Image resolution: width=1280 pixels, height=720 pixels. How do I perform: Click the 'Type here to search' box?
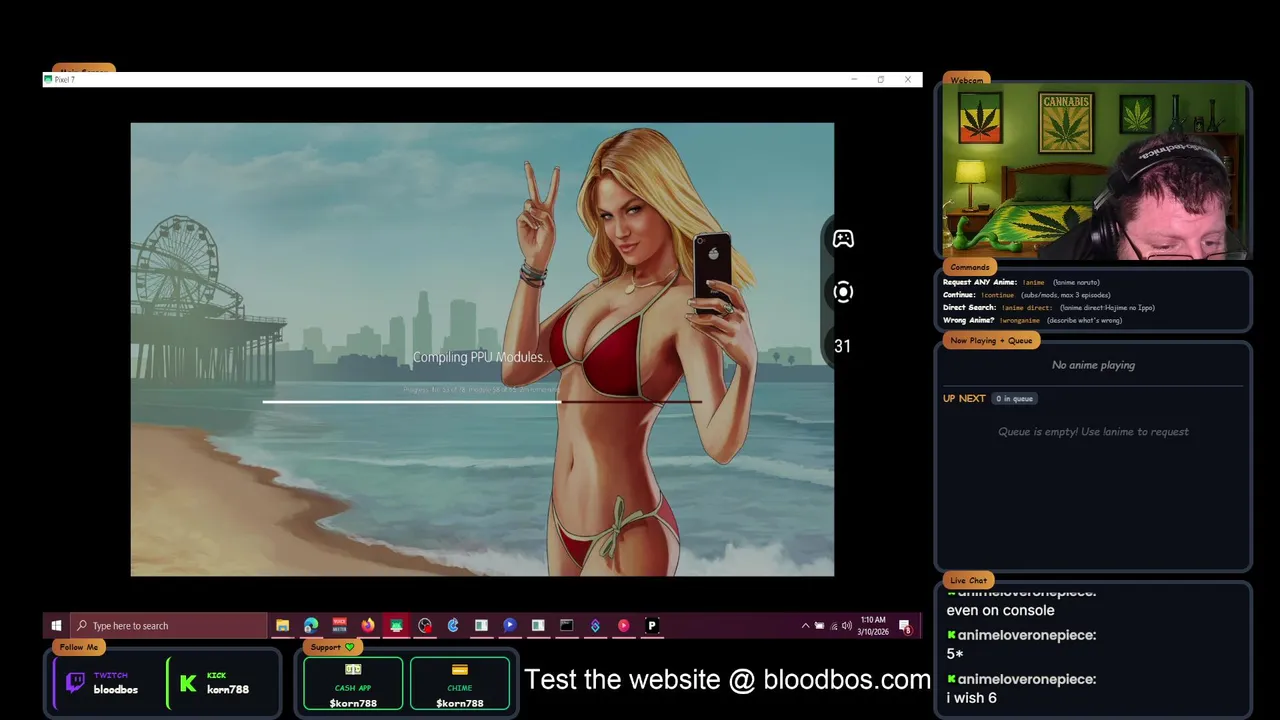click(x=168, y=626)
